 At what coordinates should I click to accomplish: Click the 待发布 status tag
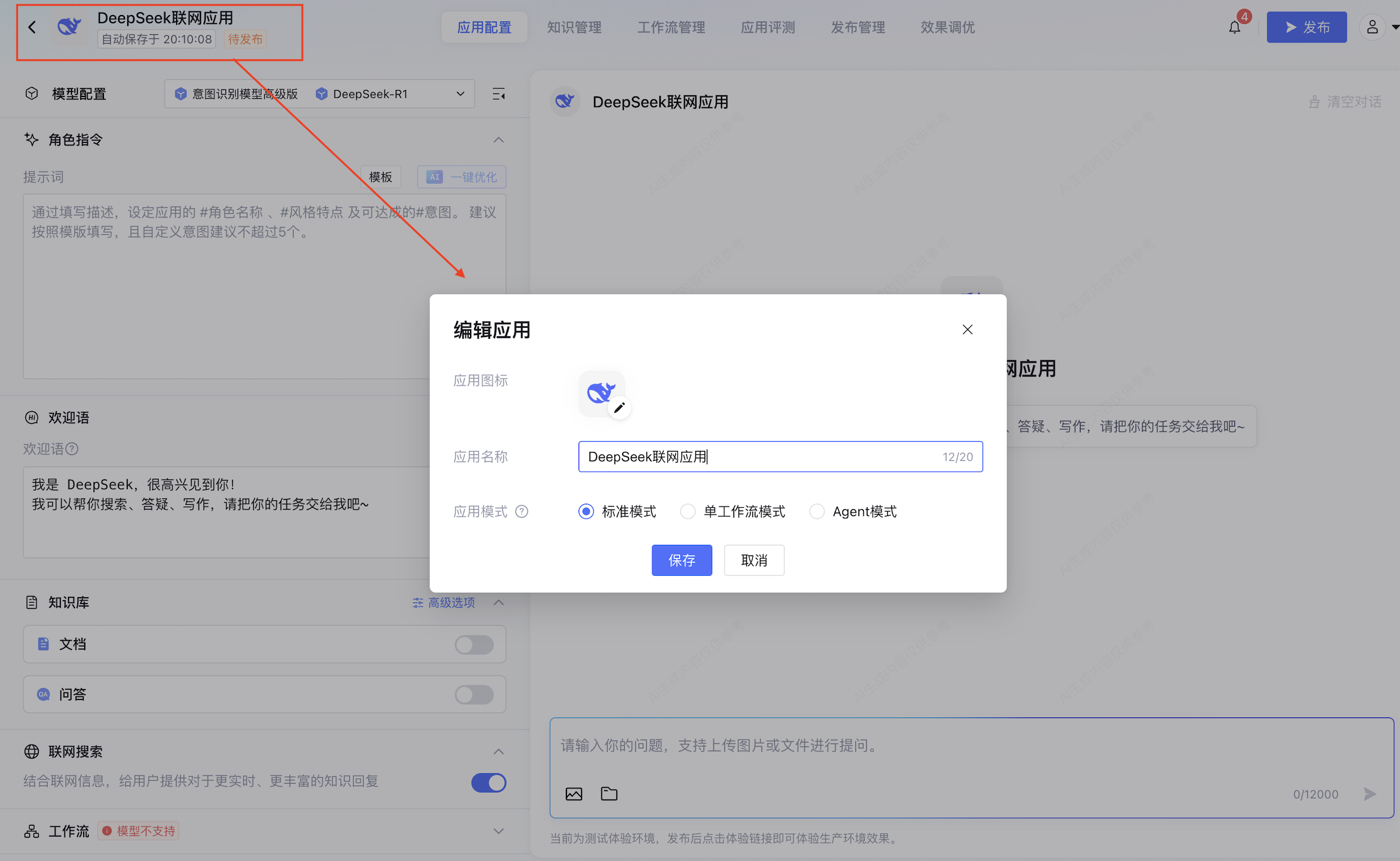click(245, 40)
